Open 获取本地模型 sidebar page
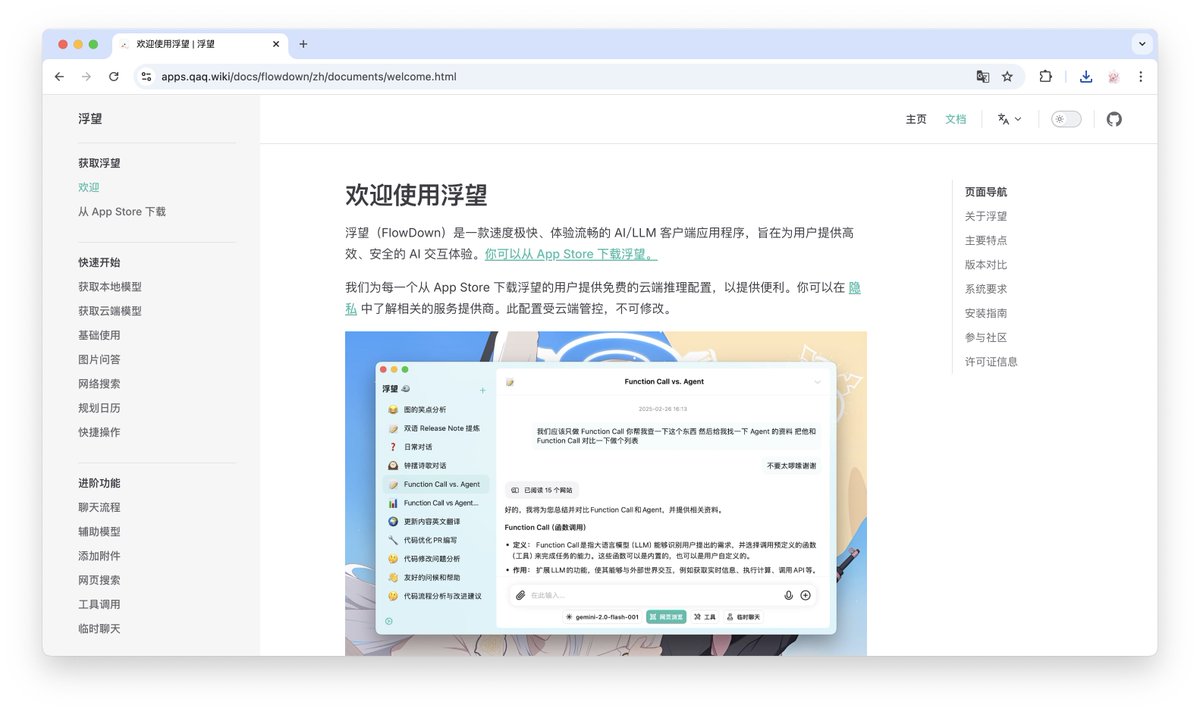1200x712 pixels. point(110,287)
